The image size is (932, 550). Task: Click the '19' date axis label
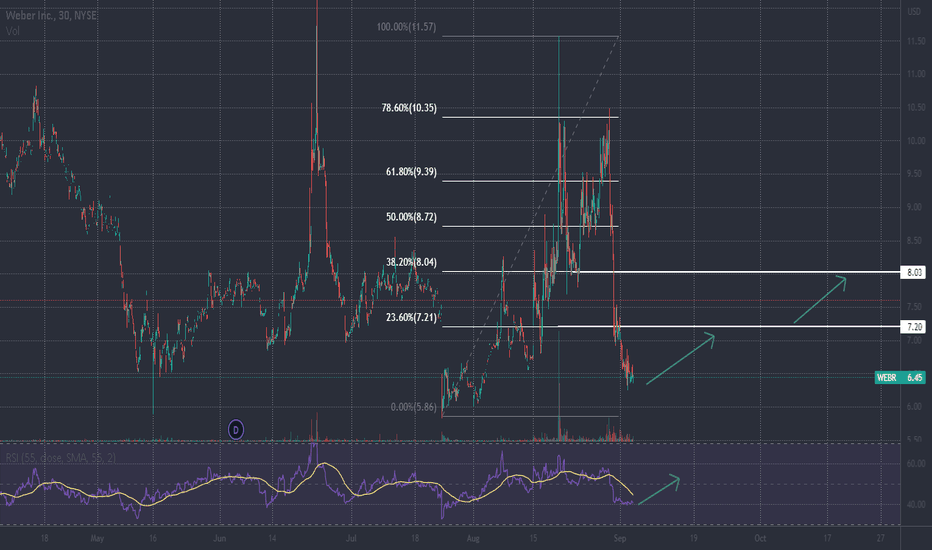coord(693,539)
